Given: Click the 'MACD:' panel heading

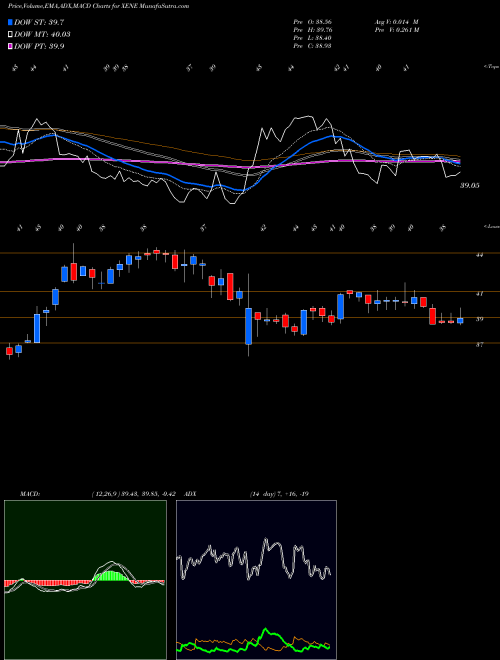Looking at the screenshot, I should (x=29, y=494).
